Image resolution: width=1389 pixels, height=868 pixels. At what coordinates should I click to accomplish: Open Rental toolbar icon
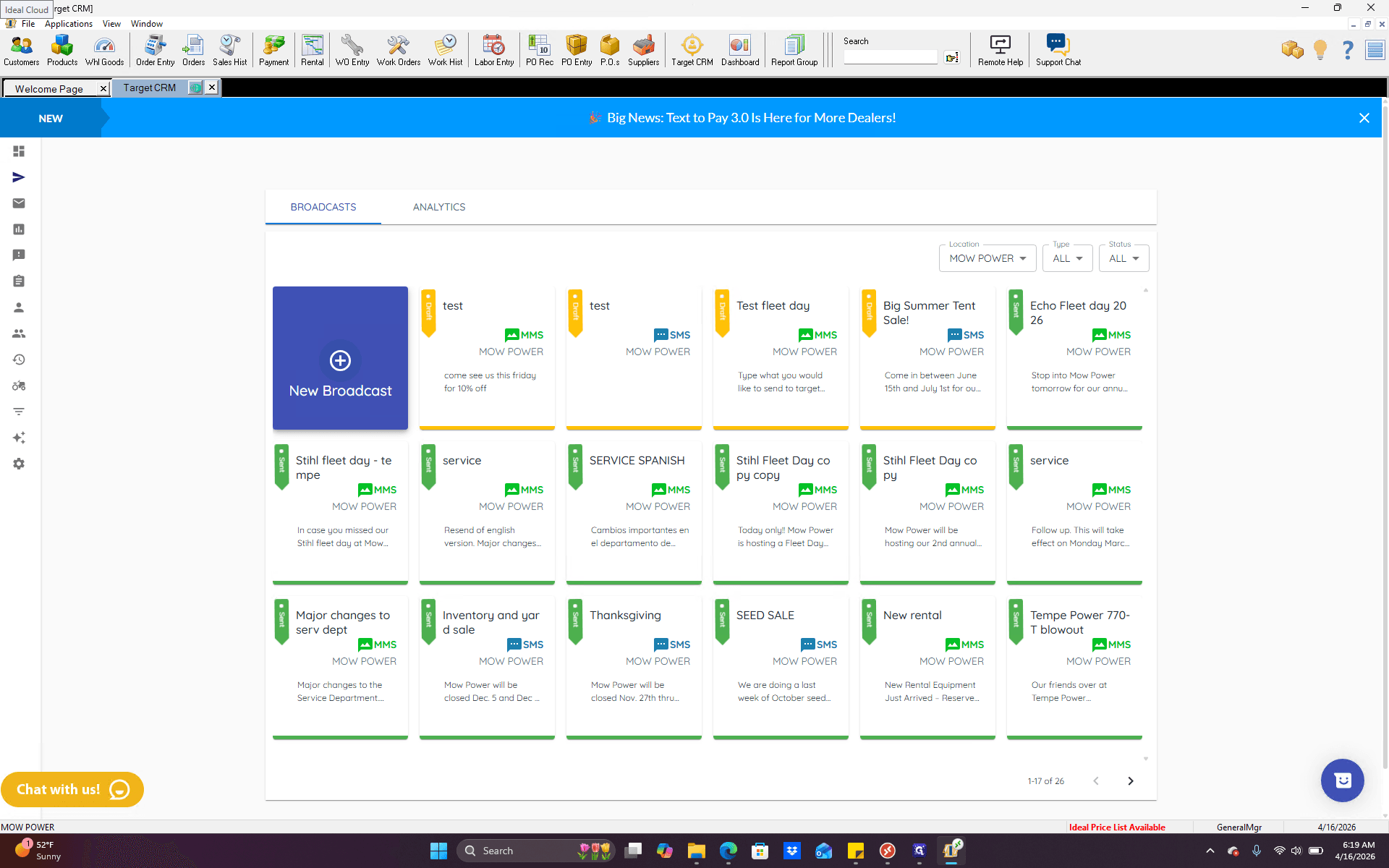(313, 50)
